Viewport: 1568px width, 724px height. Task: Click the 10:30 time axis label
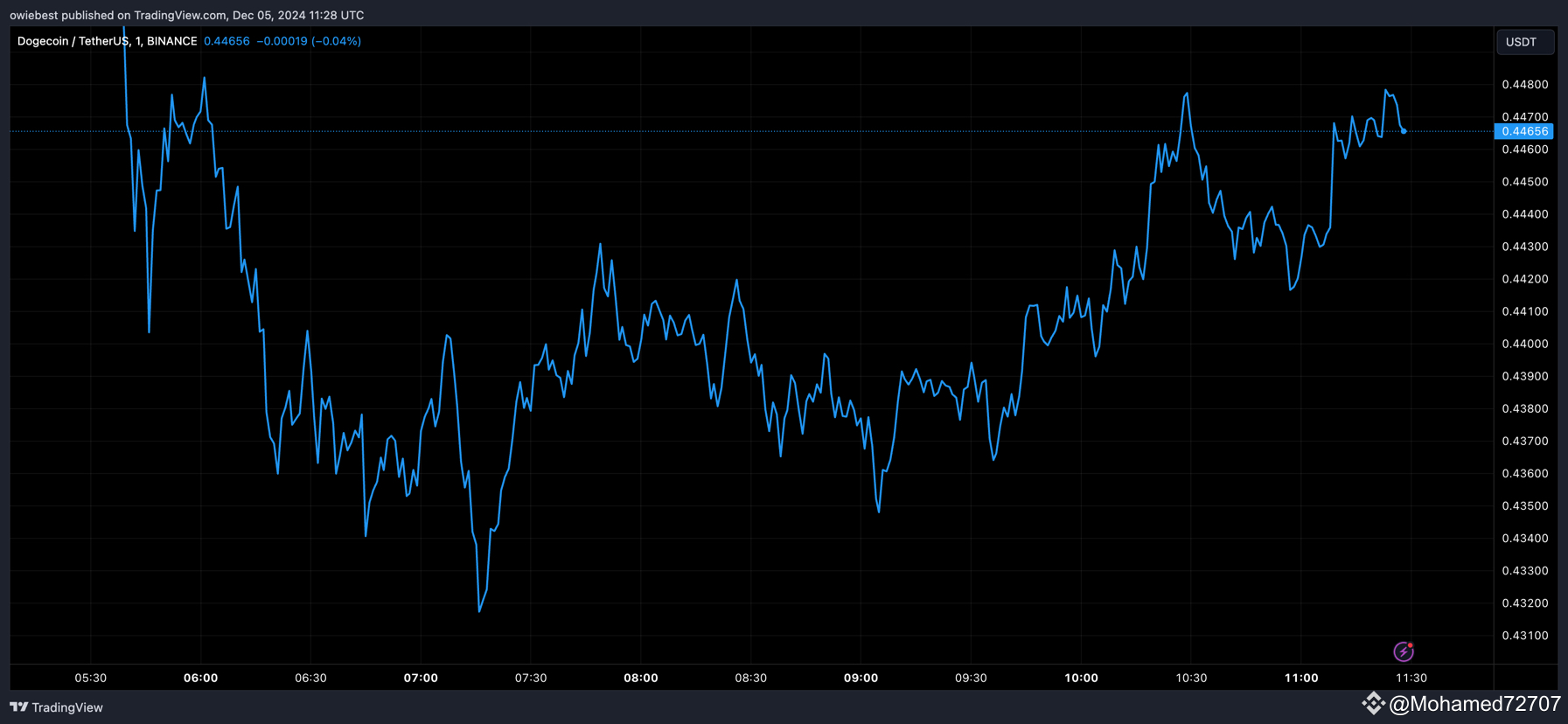[x=1191, y=678]
